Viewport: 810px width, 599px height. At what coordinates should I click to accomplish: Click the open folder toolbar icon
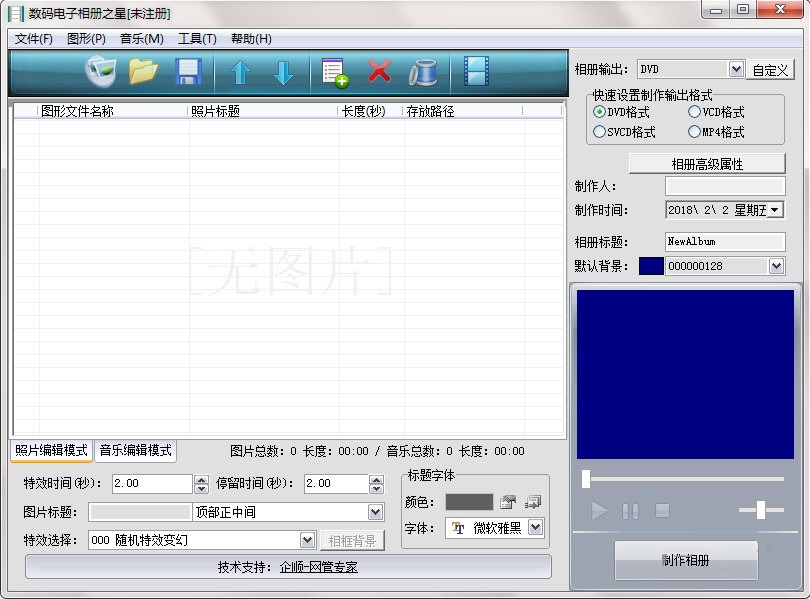[144, 70]
